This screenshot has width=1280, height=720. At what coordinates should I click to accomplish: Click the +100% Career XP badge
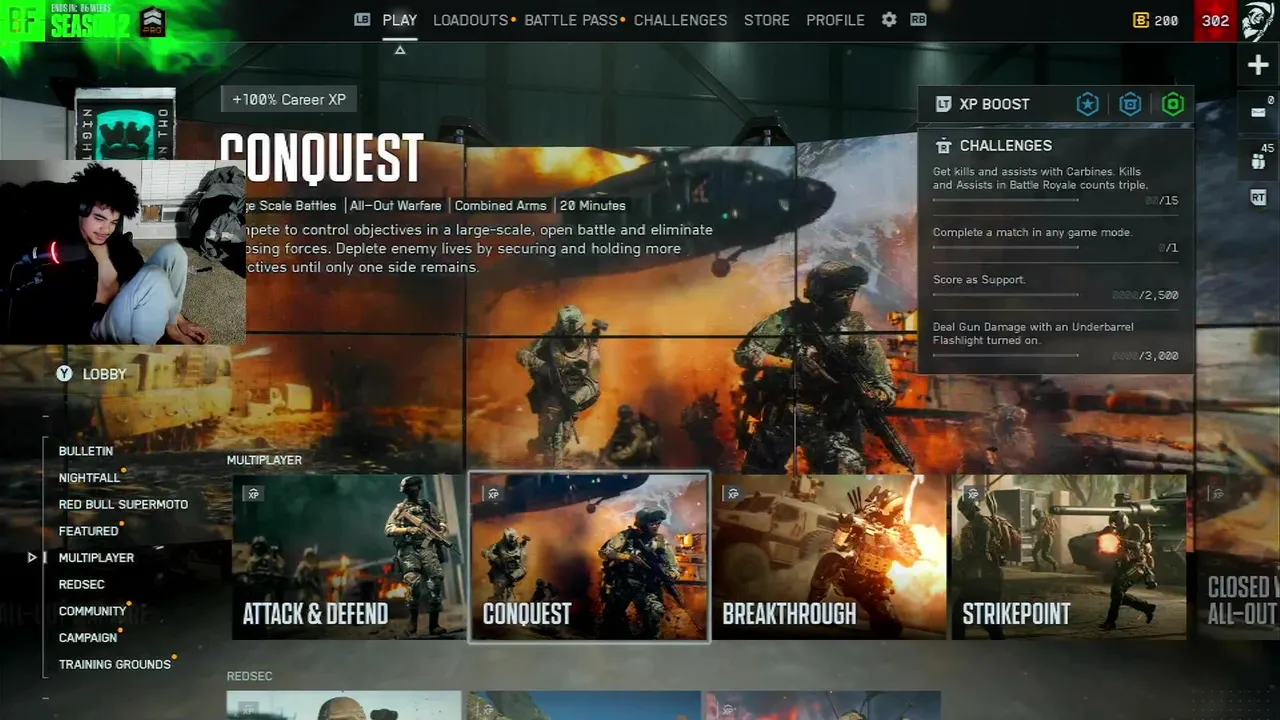pos(289,100)
